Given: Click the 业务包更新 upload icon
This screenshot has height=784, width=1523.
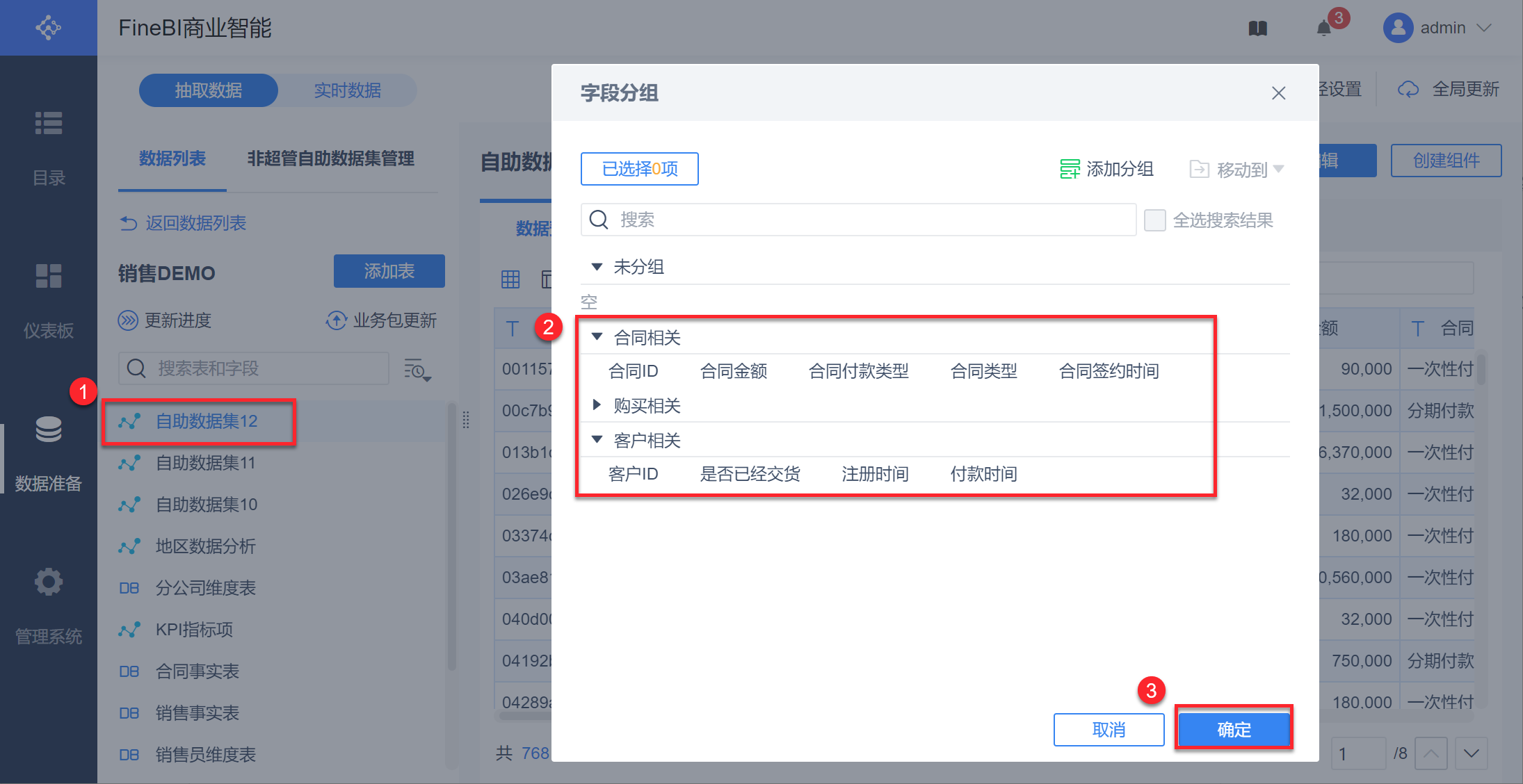Looking at the screenshot, I should pyautogui.click(x=337, y=320).
